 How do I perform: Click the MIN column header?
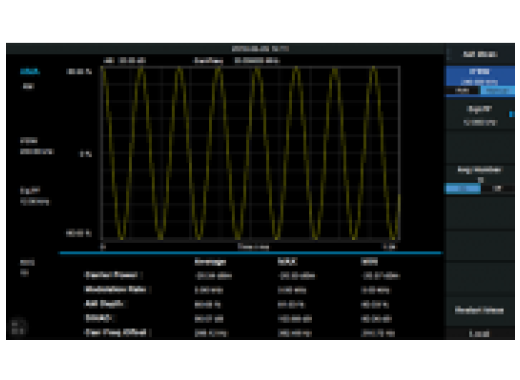(369, 262)
